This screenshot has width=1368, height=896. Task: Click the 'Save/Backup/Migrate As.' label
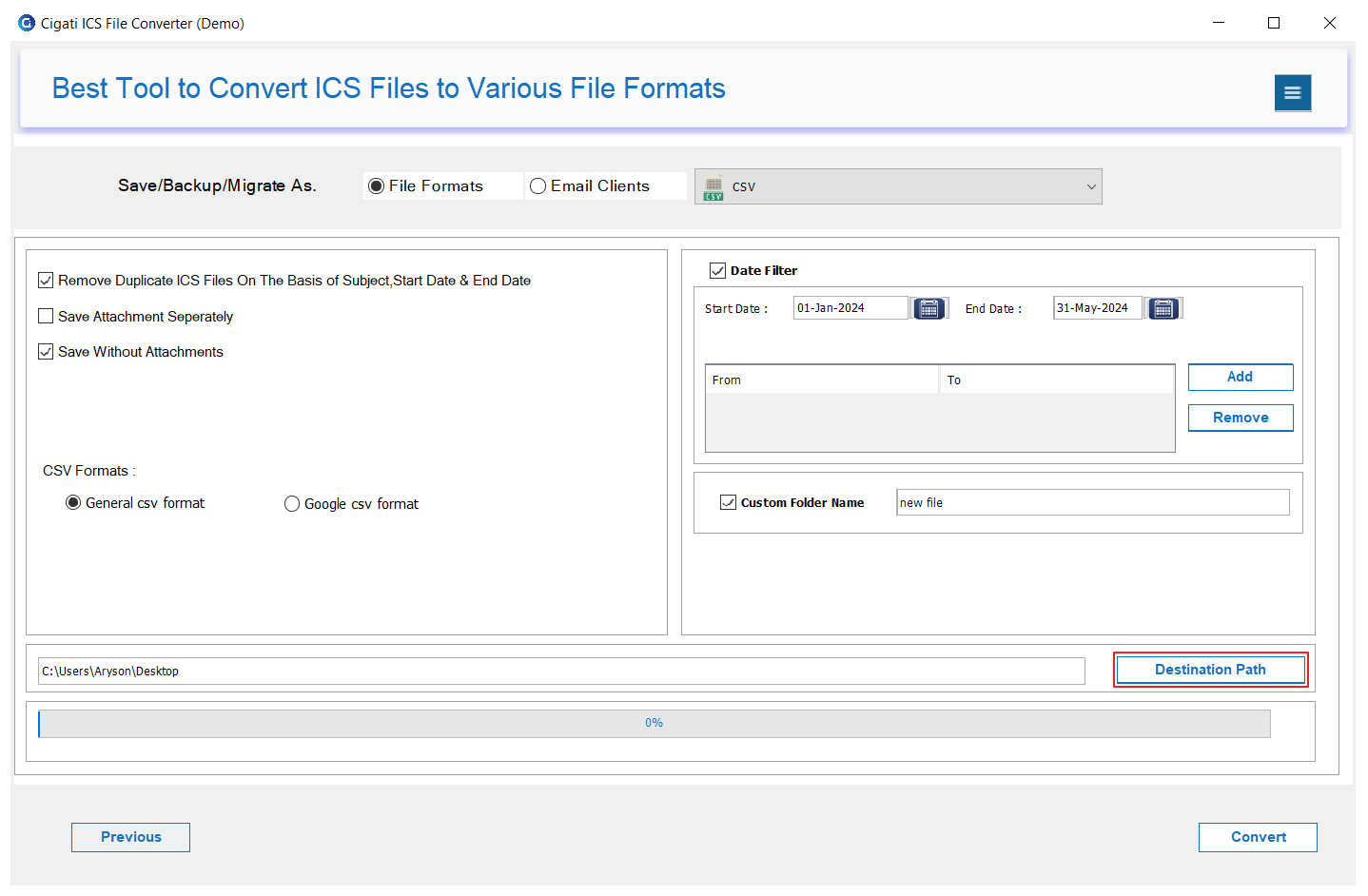(x=217, y=185)
